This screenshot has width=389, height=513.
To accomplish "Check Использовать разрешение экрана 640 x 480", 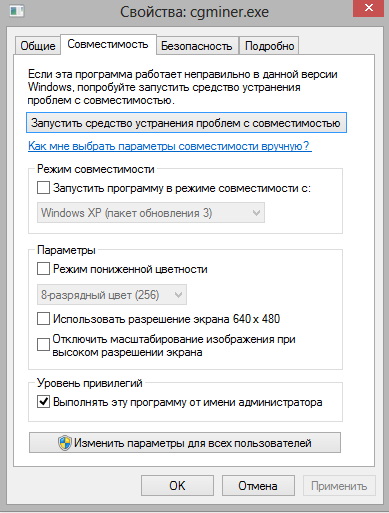I will 43,319.
